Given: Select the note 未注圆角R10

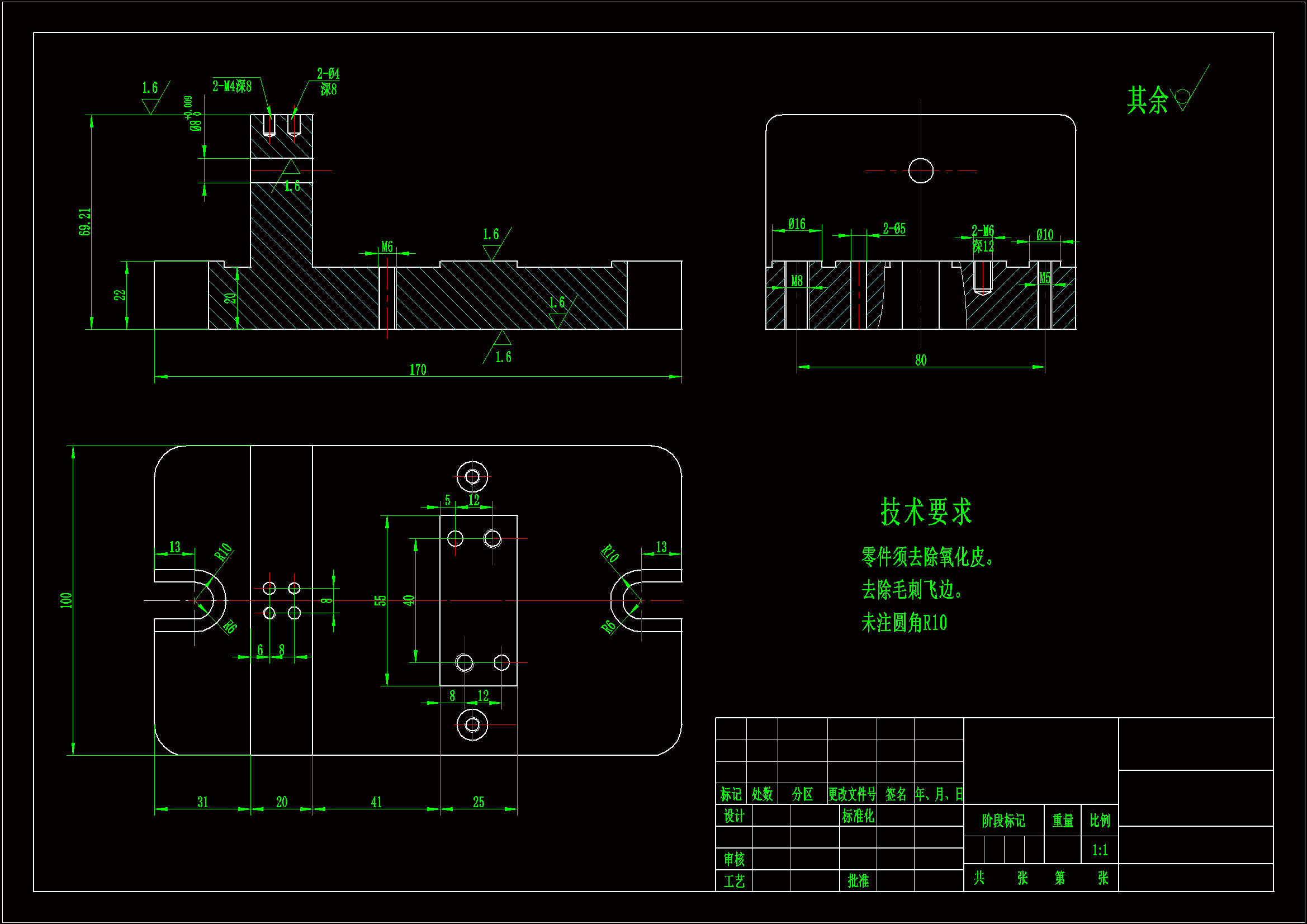Looking at the screenshot, I should (904, 623).
